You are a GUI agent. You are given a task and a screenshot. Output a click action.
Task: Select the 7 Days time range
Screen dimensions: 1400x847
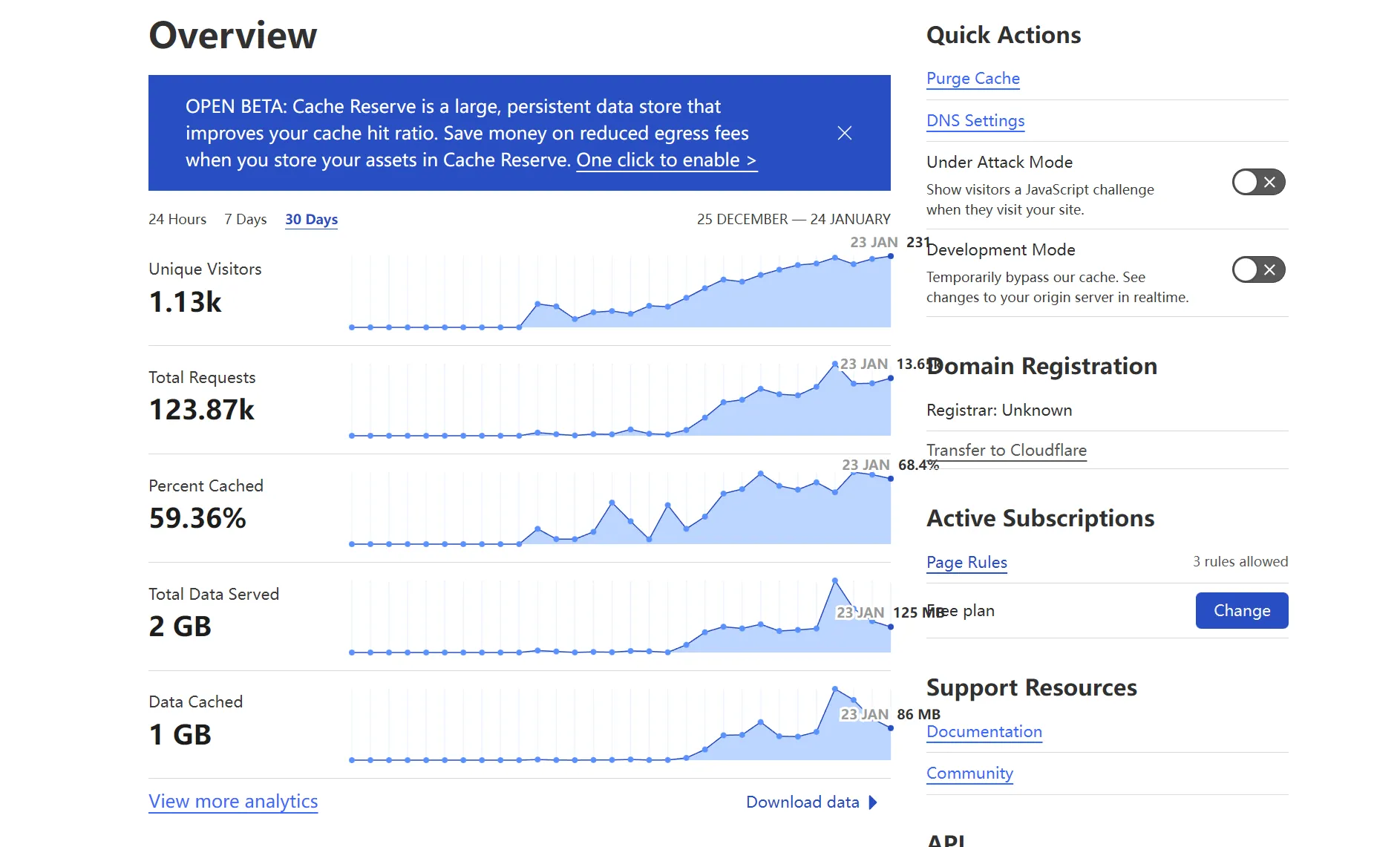click(x=245, y=219)
